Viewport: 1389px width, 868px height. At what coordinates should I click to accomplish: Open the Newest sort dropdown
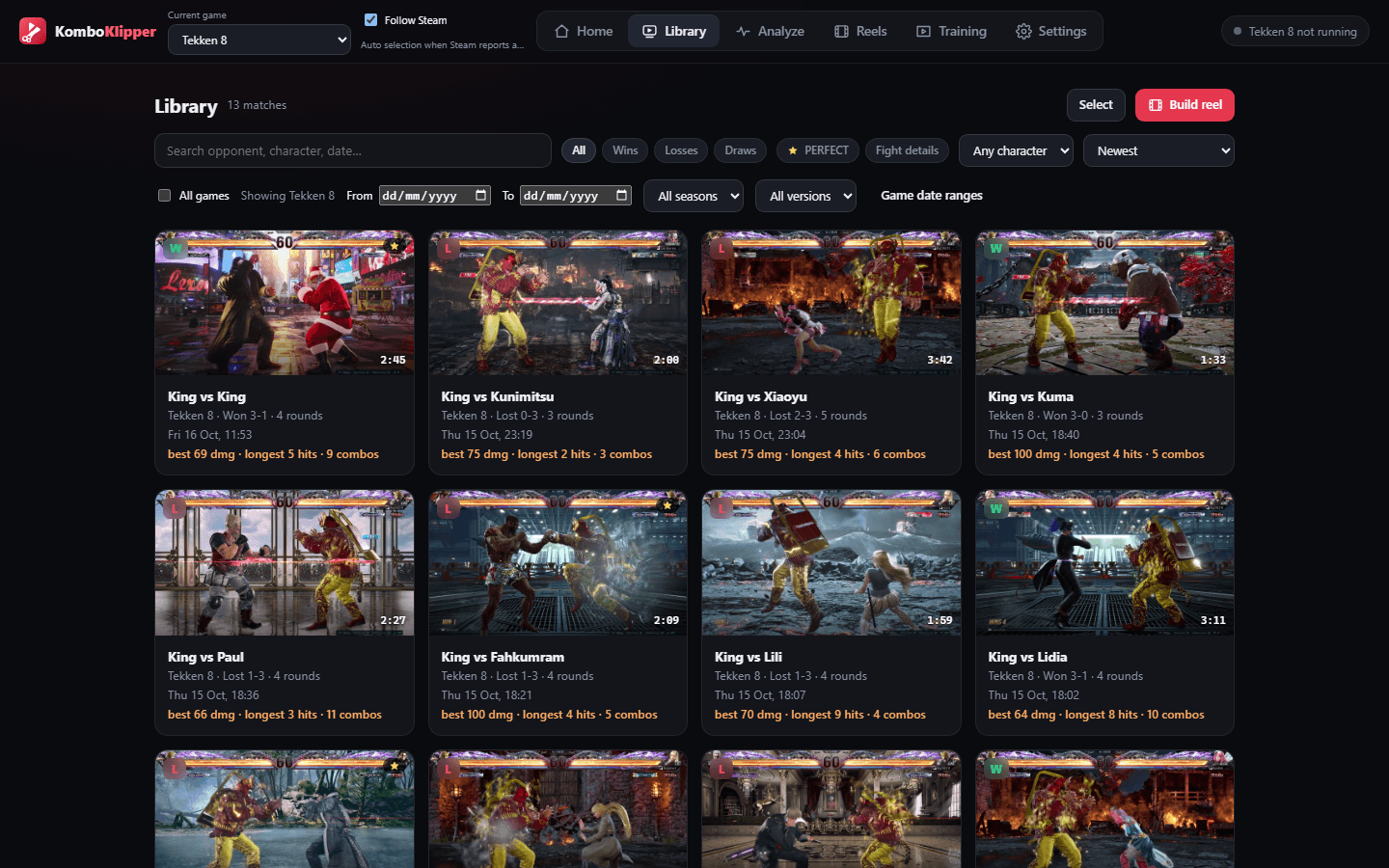pyautogui.click(x=1158, y=150)
